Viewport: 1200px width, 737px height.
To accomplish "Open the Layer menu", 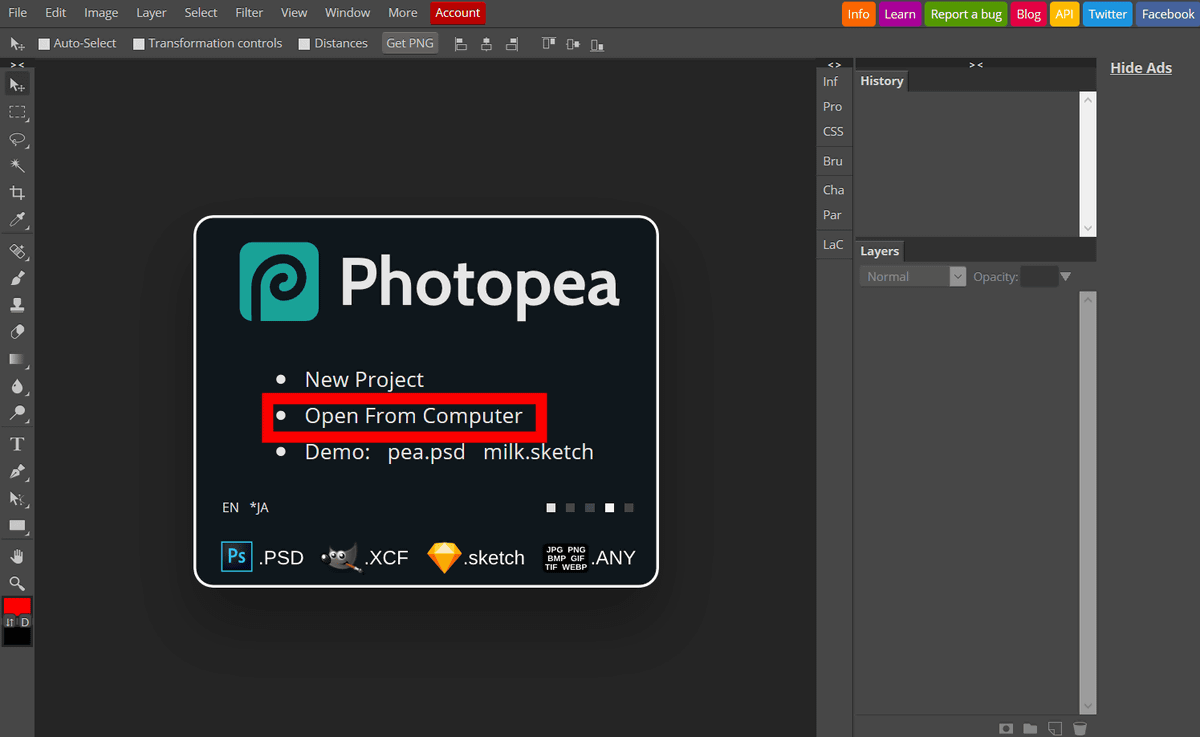I will [x=151, y=13].
